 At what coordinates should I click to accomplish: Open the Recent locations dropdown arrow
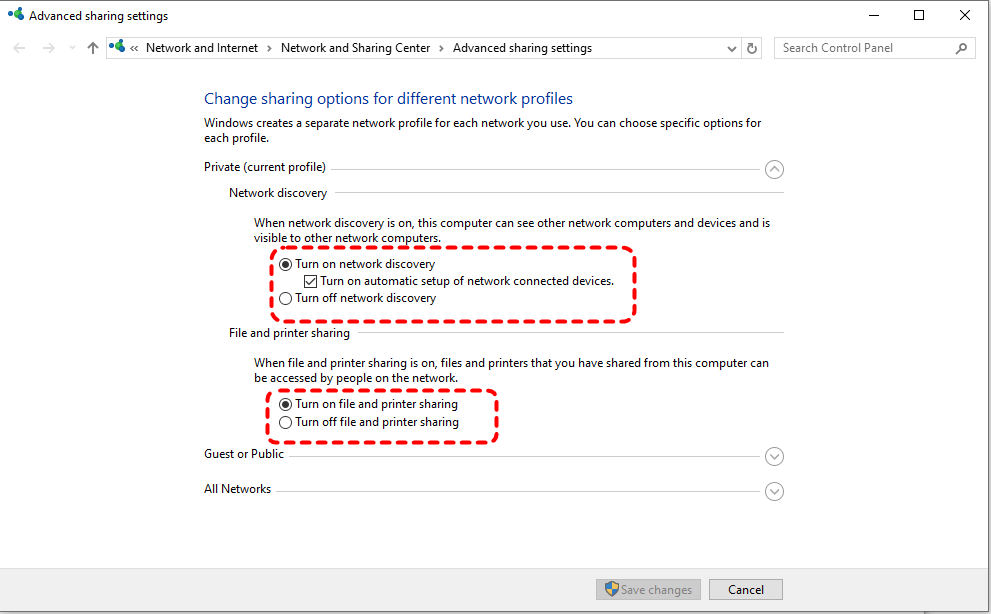point(71,48)
